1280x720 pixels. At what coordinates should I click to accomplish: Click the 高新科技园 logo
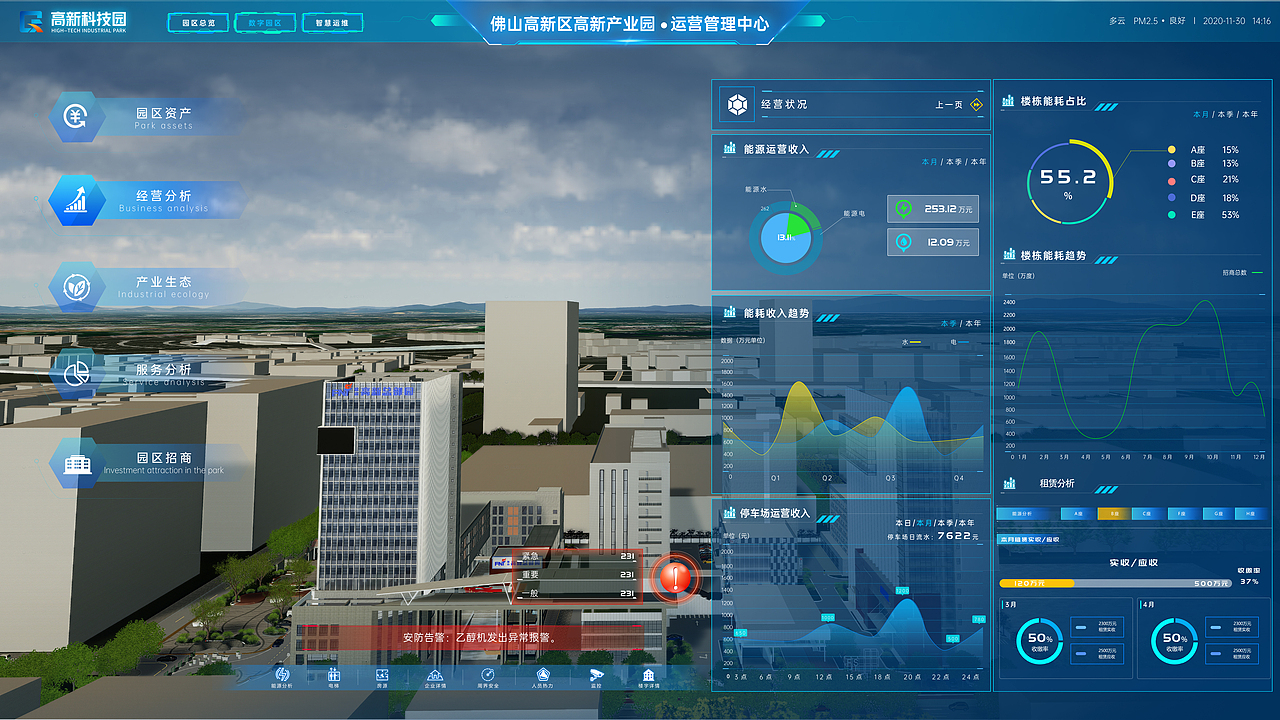74,22
